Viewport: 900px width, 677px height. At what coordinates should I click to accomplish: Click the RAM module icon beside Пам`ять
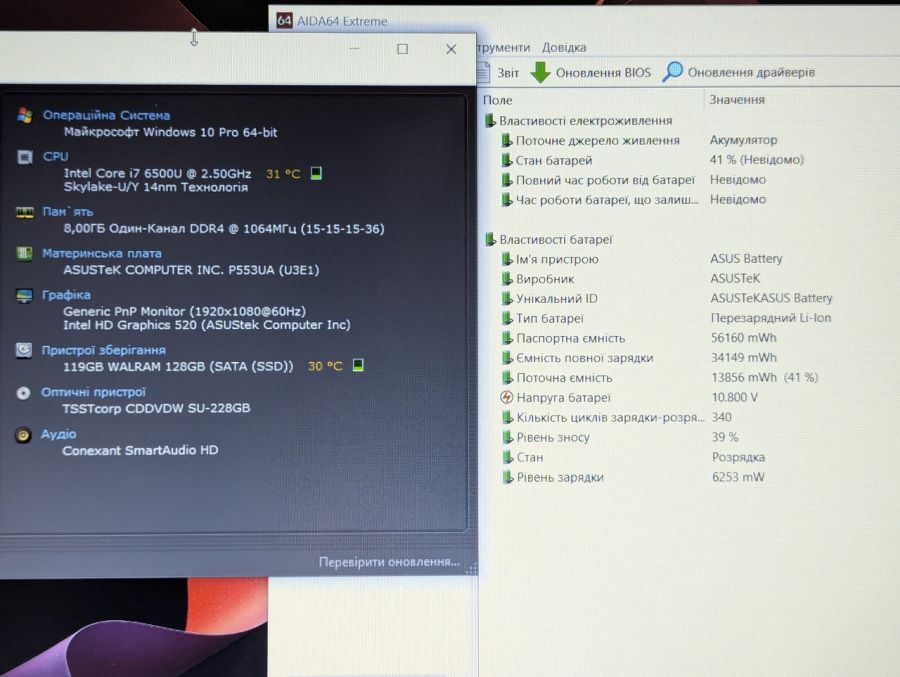(24, 212)
